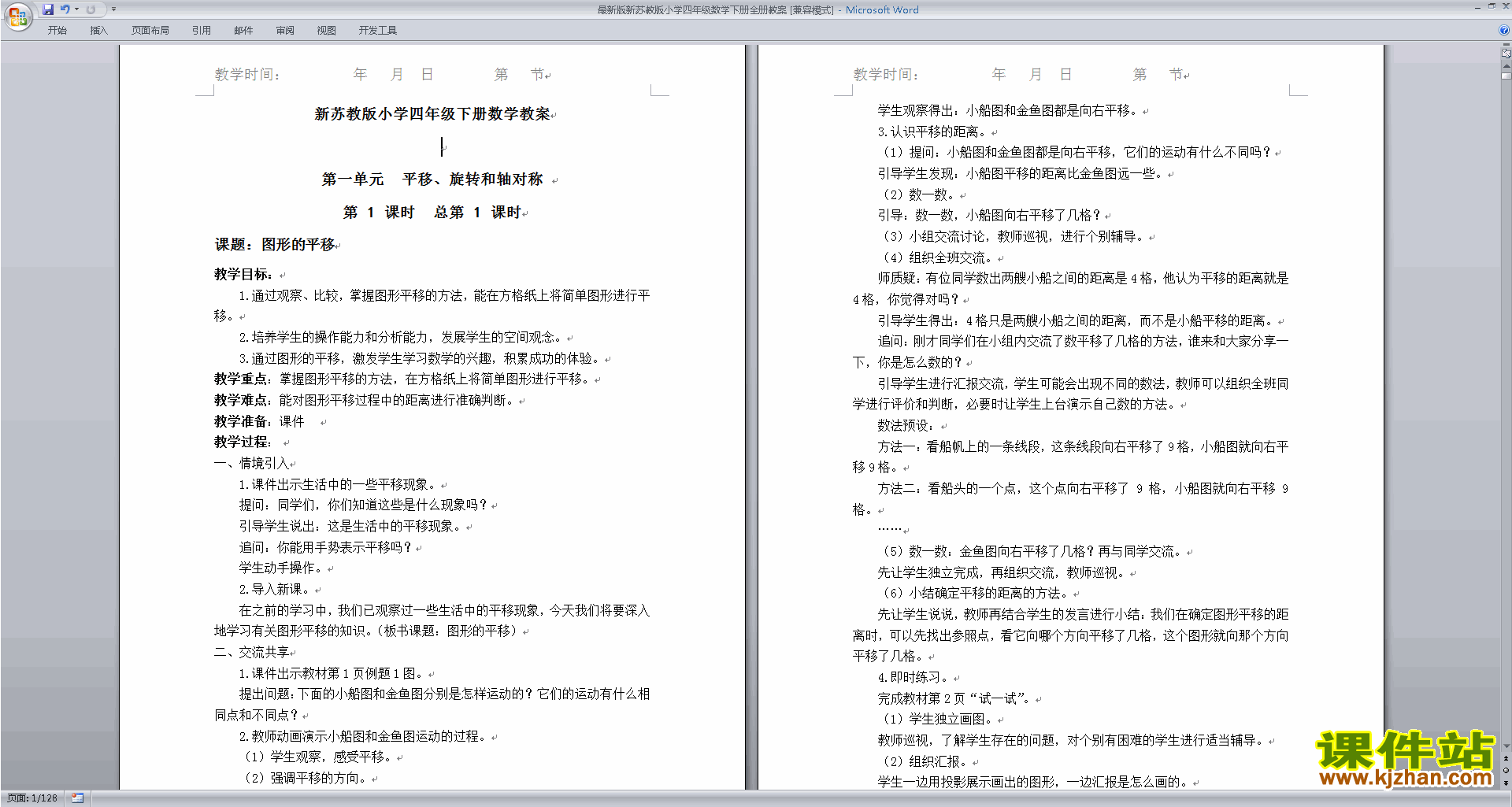Click the vertical scrollbar up arrow

1506,66
